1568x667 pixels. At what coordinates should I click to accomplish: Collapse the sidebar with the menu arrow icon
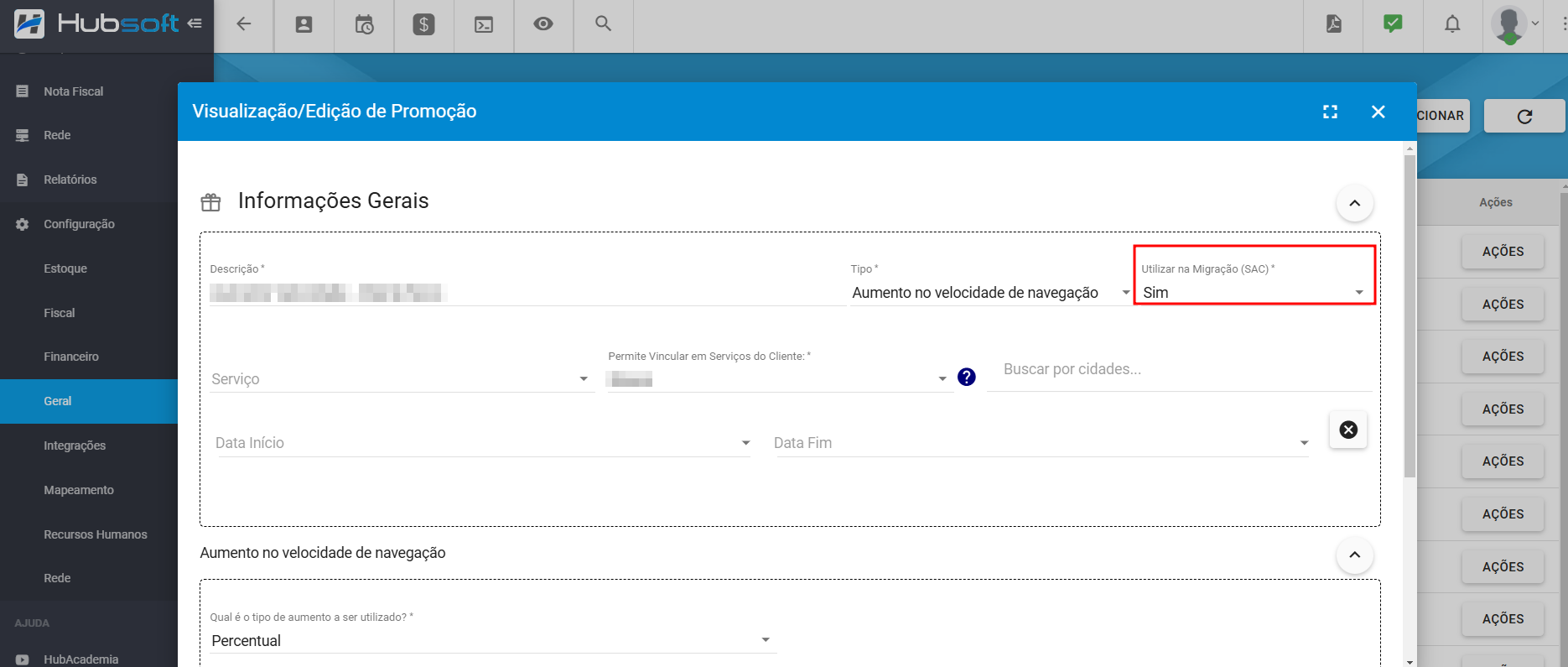(195, 23)
